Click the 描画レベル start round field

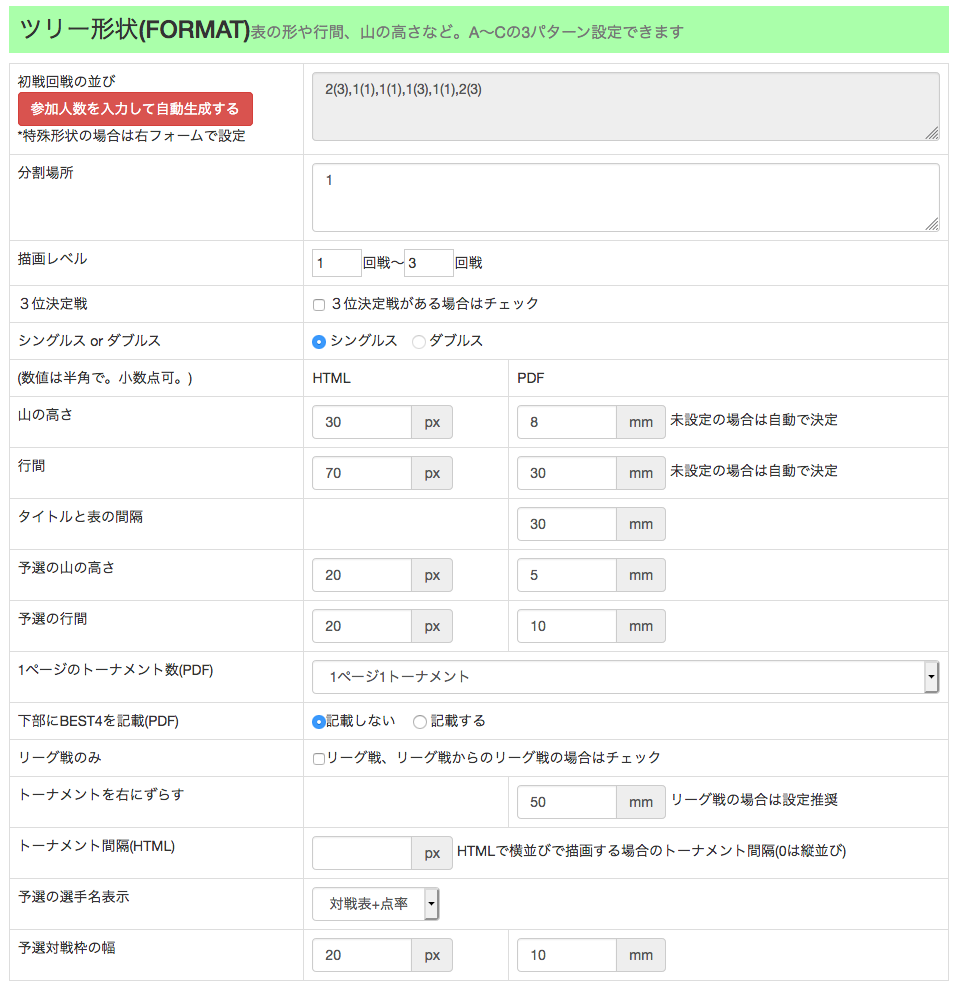coord(336,263)
